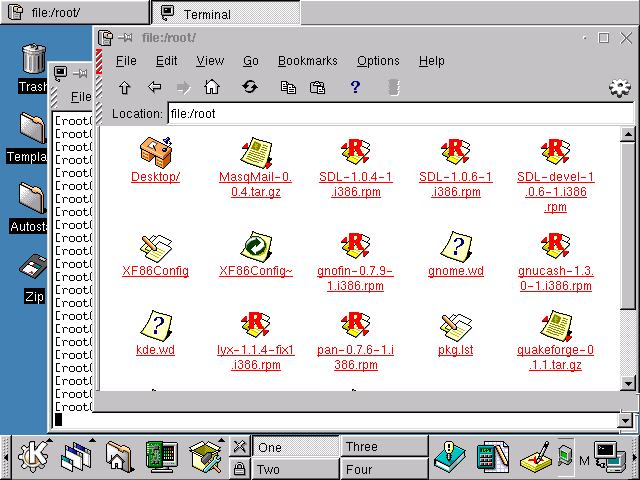Viewport: 640px width, 480px height.
Task: Click the Logout X panel button
Action: [x=239, y=446]
